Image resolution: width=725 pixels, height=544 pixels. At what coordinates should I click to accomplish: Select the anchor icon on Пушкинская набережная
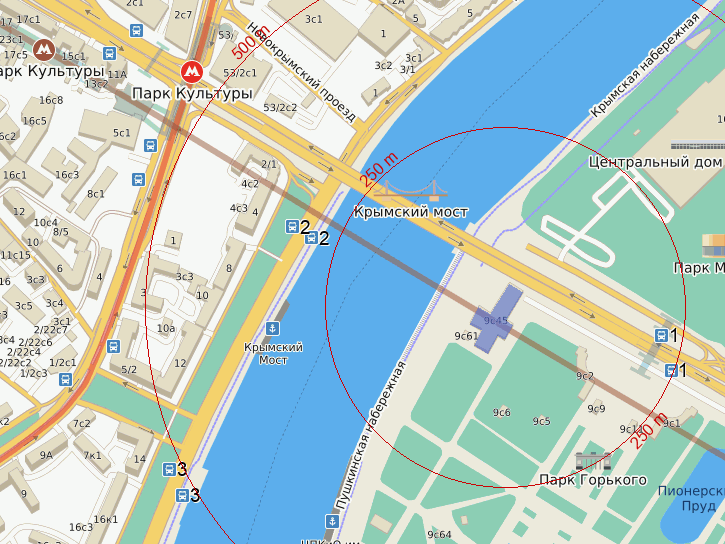[x=332, y=521]
